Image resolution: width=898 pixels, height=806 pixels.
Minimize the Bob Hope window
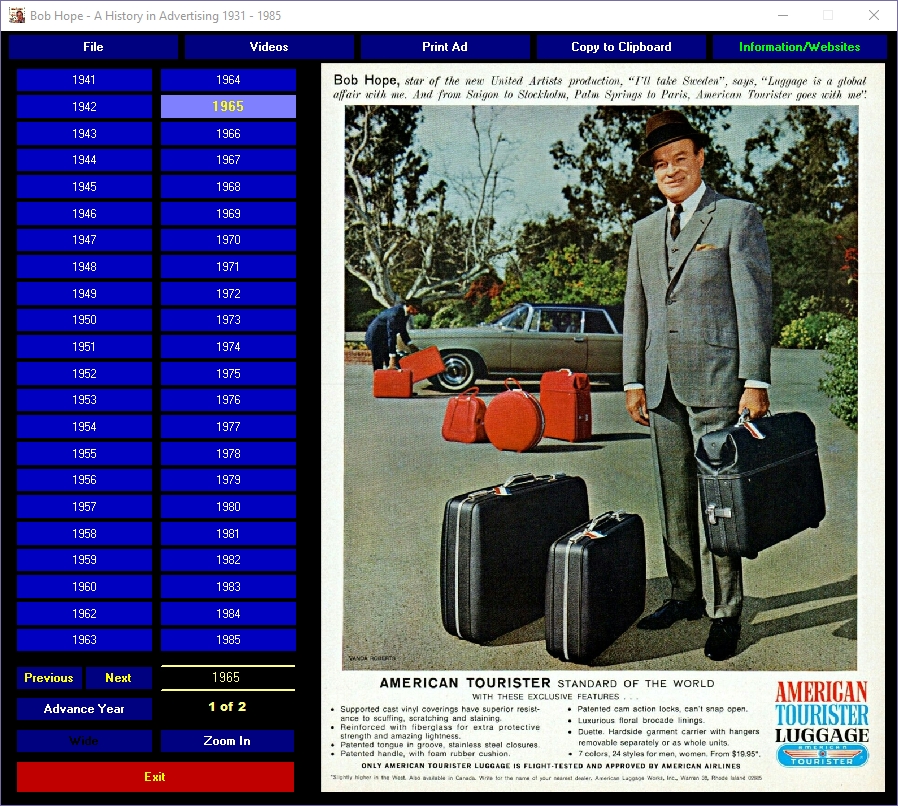pos(783,15)
